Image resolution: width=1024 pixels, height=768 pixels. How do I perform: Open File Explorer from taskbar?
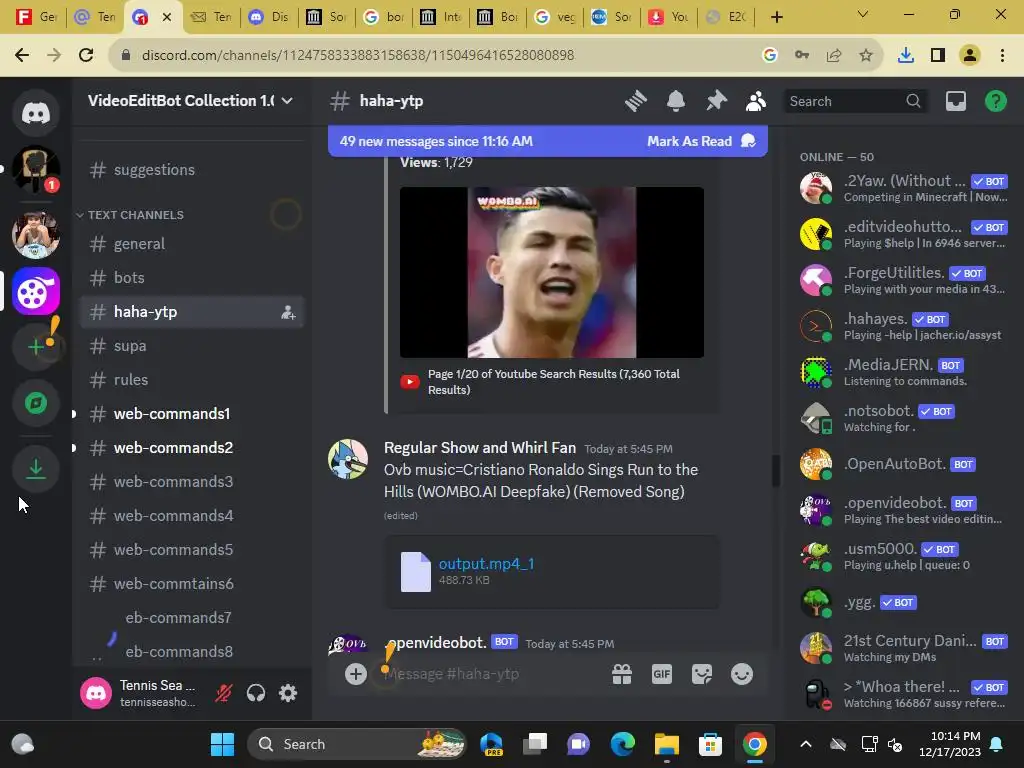point(667,744)
